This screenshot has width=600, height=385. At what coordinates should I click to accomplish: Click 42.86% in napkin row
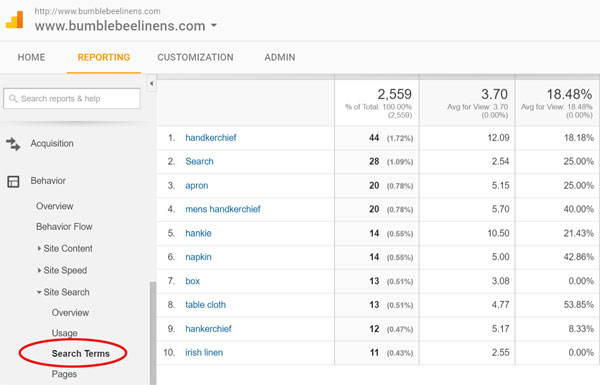point(579,257)
